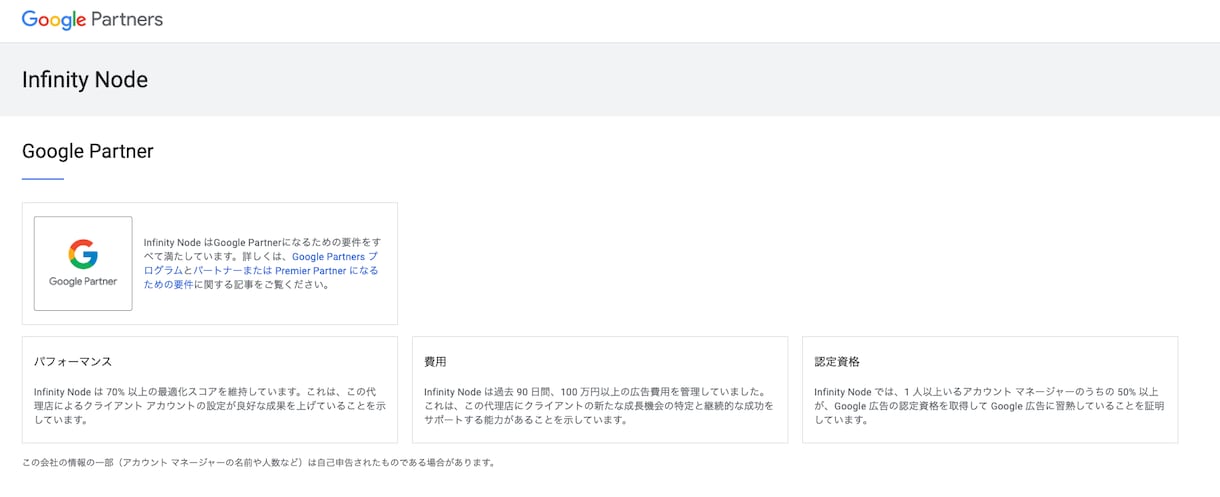
Task: Click the パフォーマンス card heading
Action: tap(73, 361)
